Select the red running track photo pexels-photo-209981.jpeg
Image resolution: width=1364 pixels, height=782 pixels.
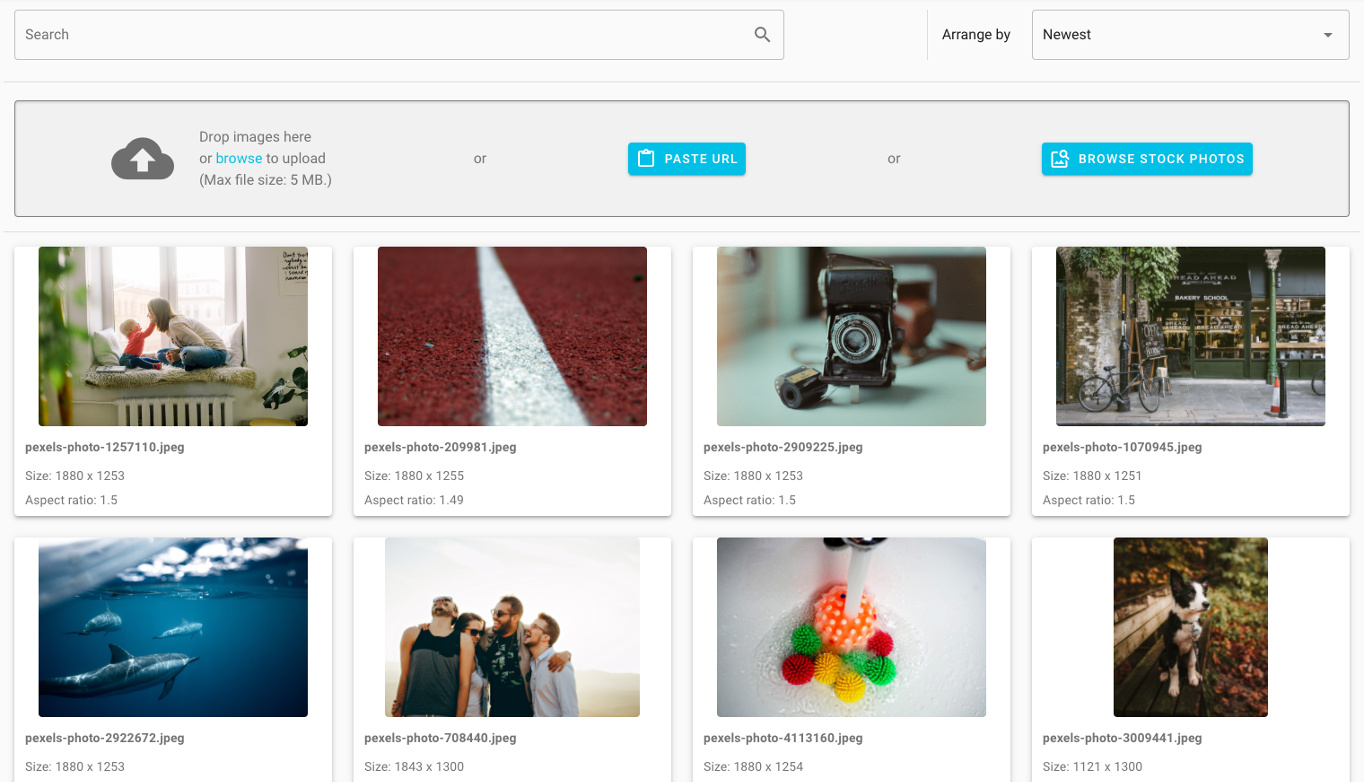click(x=511, y=336)
